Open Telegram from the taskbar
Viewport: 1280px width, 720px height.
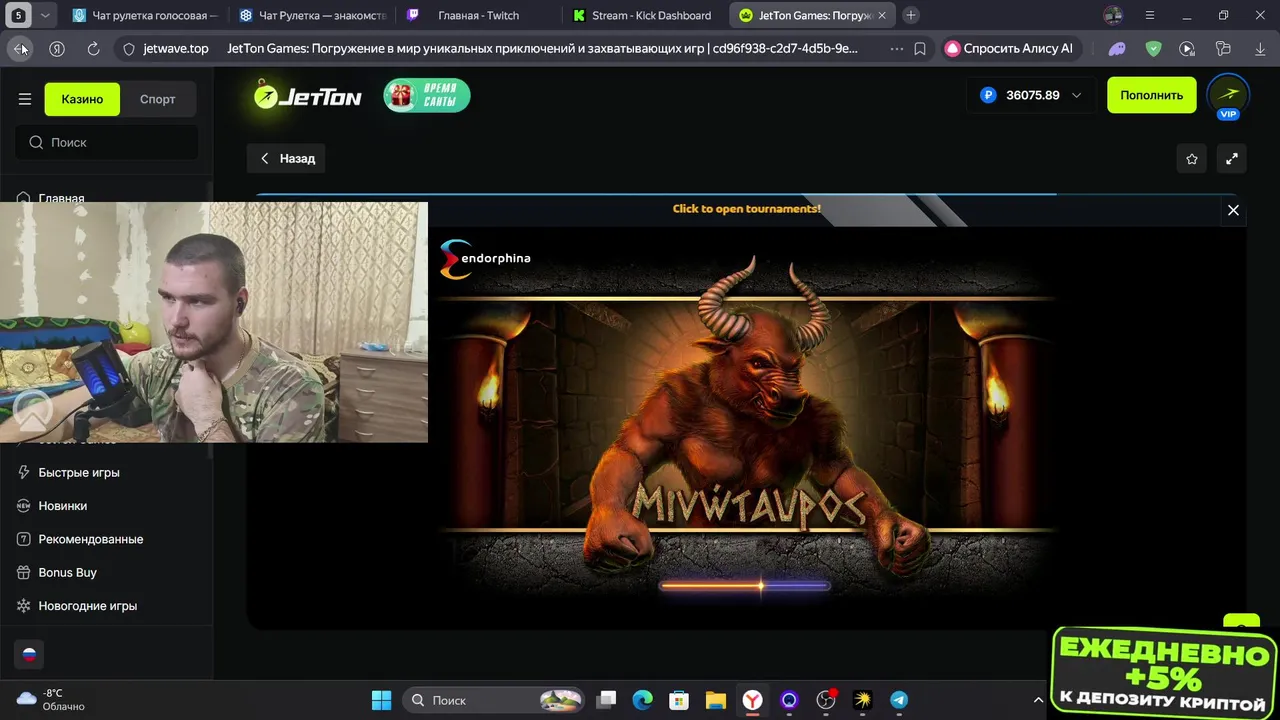coord(899,700)
